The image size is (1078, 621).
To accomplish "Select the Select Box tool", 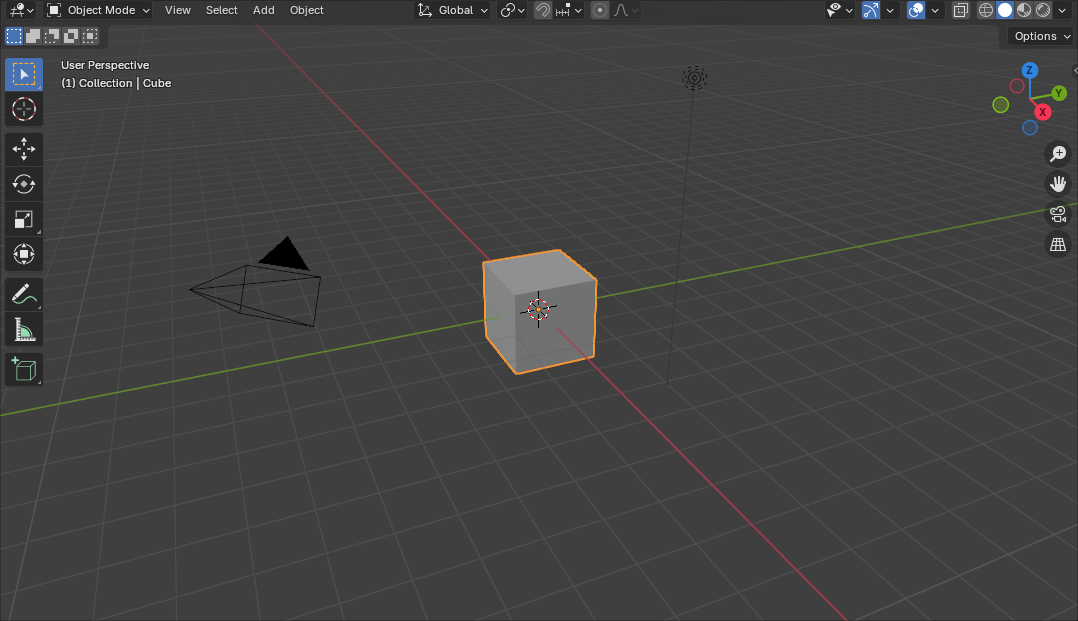I will coord(24,74).
